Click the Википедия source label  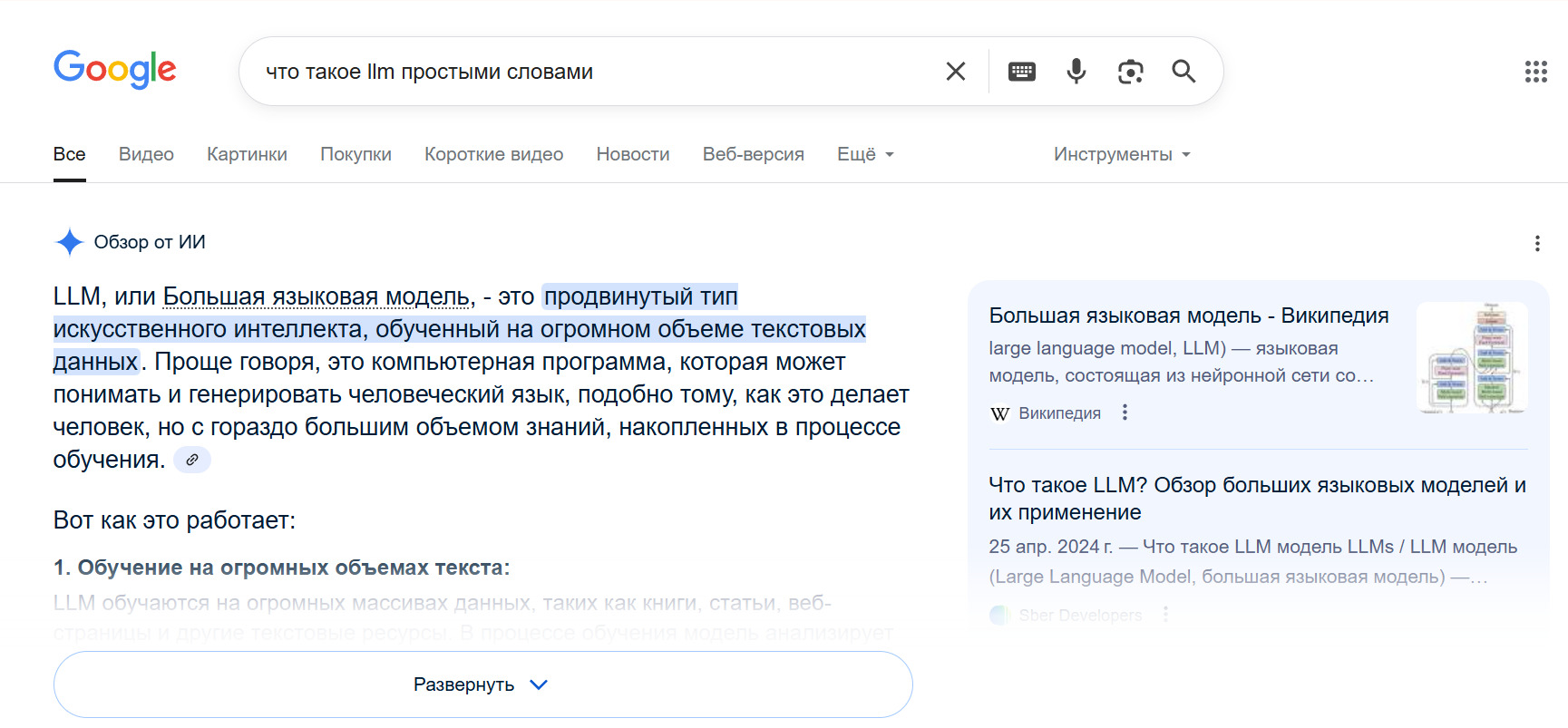[1059, 413]
